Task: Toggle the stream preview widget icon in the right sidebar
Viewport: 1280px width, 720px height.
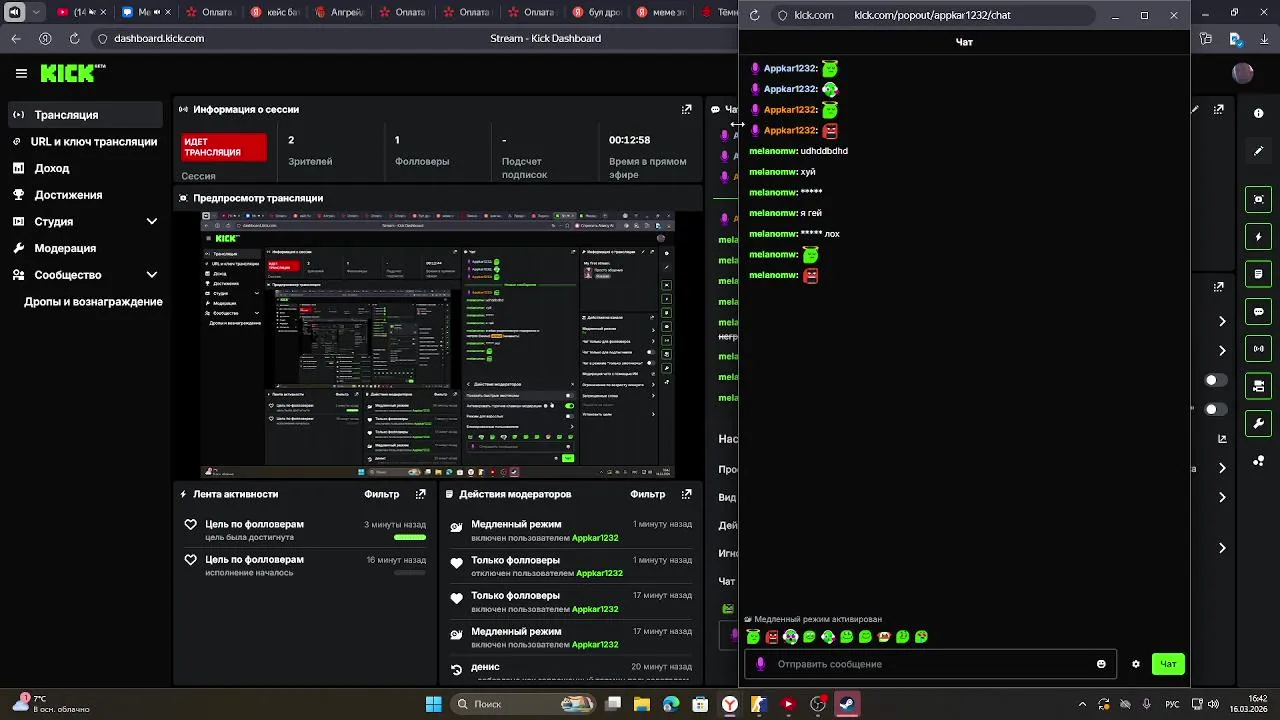Action: (1259, 199)
